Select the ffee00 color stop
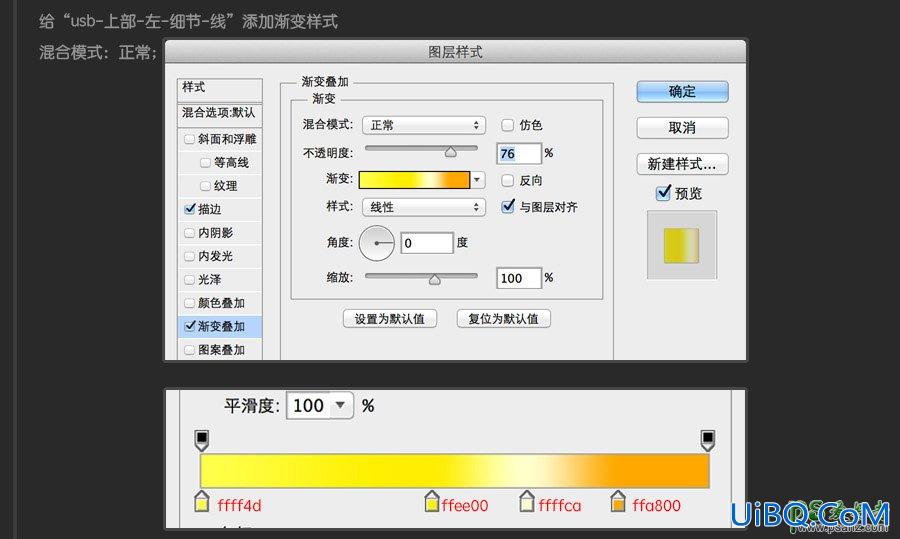 (432, 501)
